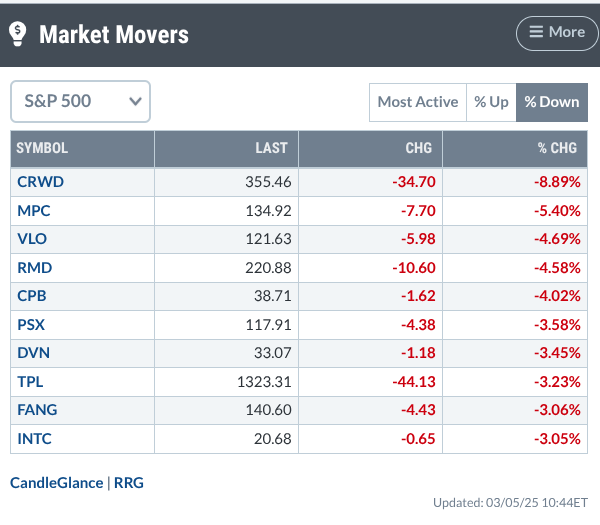This screenshot has height=525, width=600.
Task: Open the VLO symbol link
Action: pos(32,239)
